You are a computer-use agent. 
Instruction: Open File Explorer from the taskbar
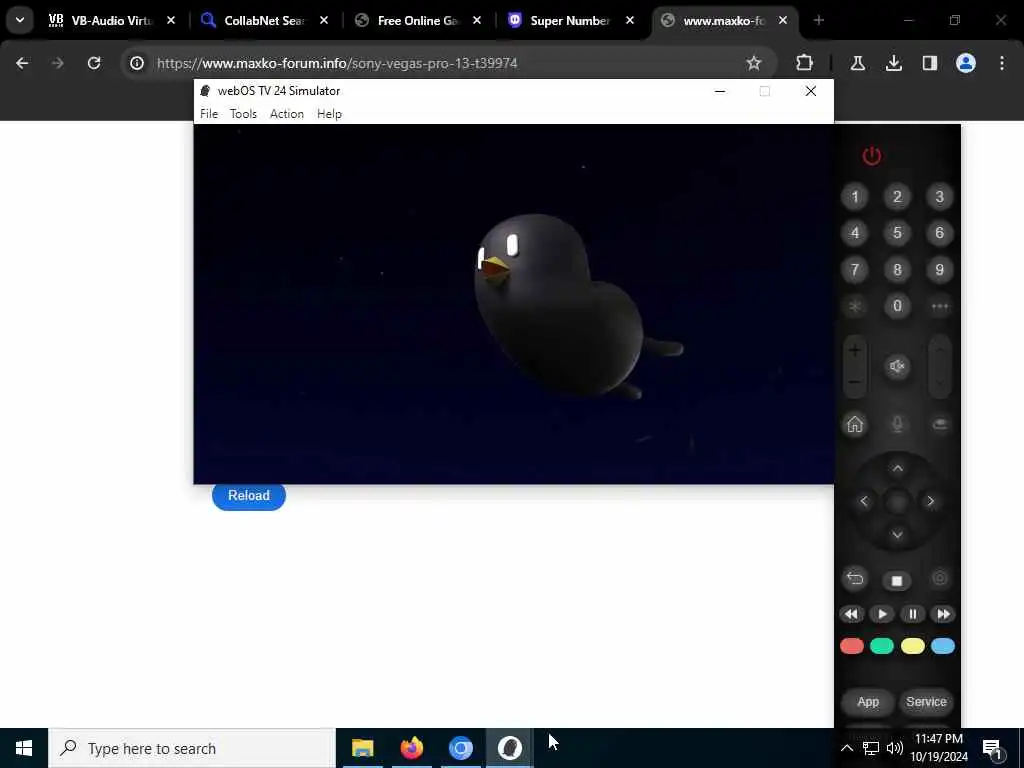(362, 748)
